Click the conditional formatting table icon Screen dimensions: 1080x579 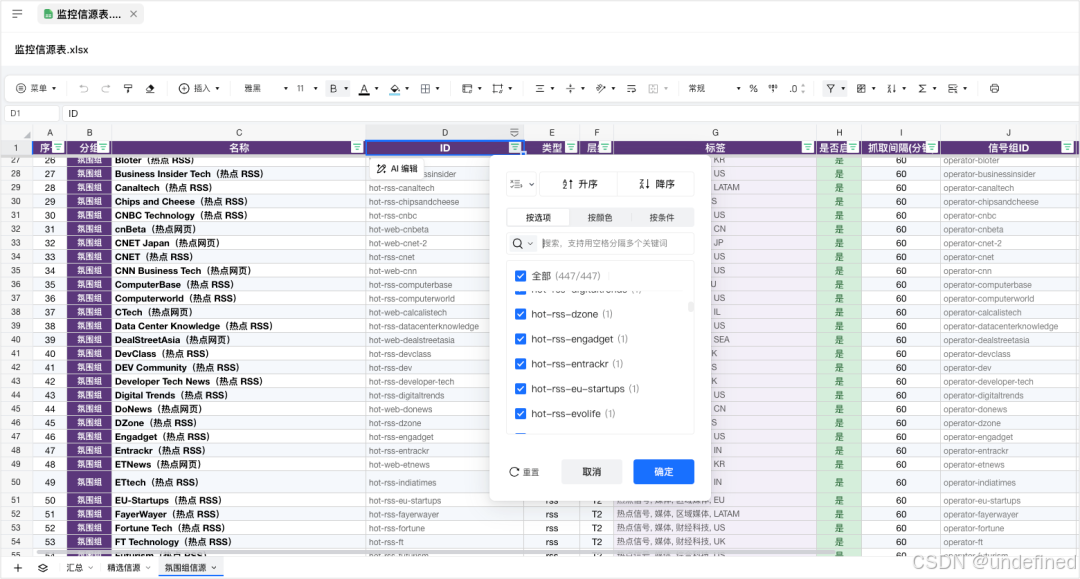click(861, 88)
